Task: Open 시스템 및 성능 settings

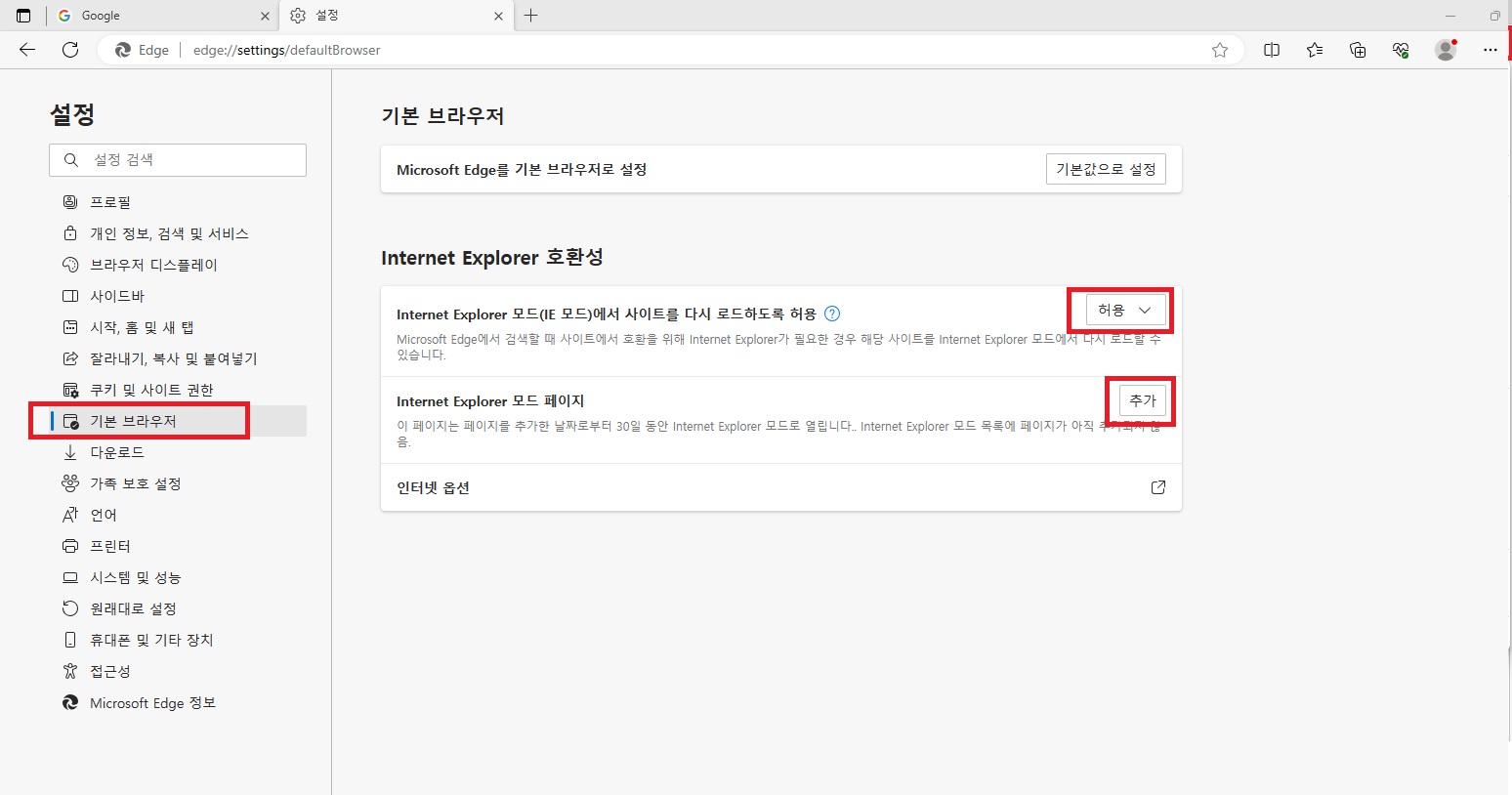Action: (178, 577)
